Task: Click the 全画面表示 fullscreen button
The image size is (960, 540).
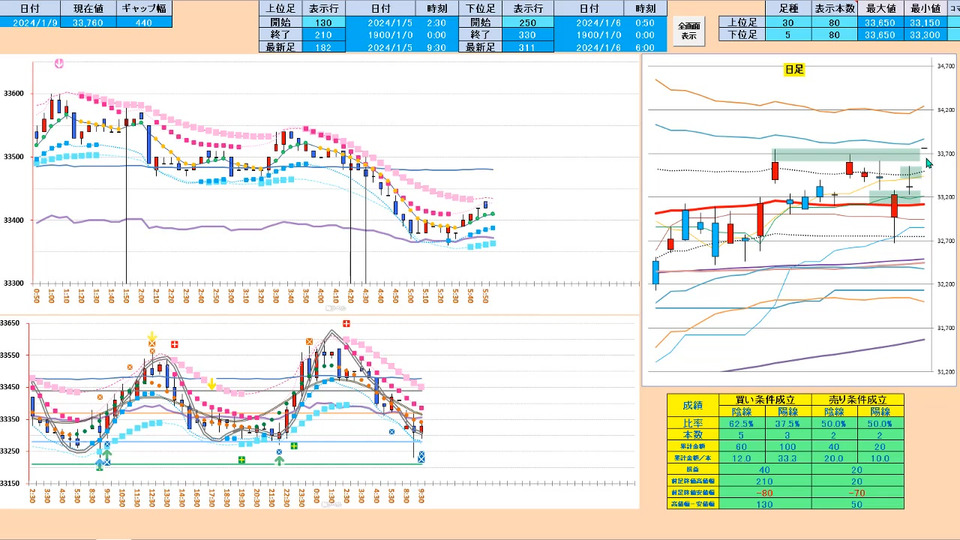Action: click(x=689, y=31)
